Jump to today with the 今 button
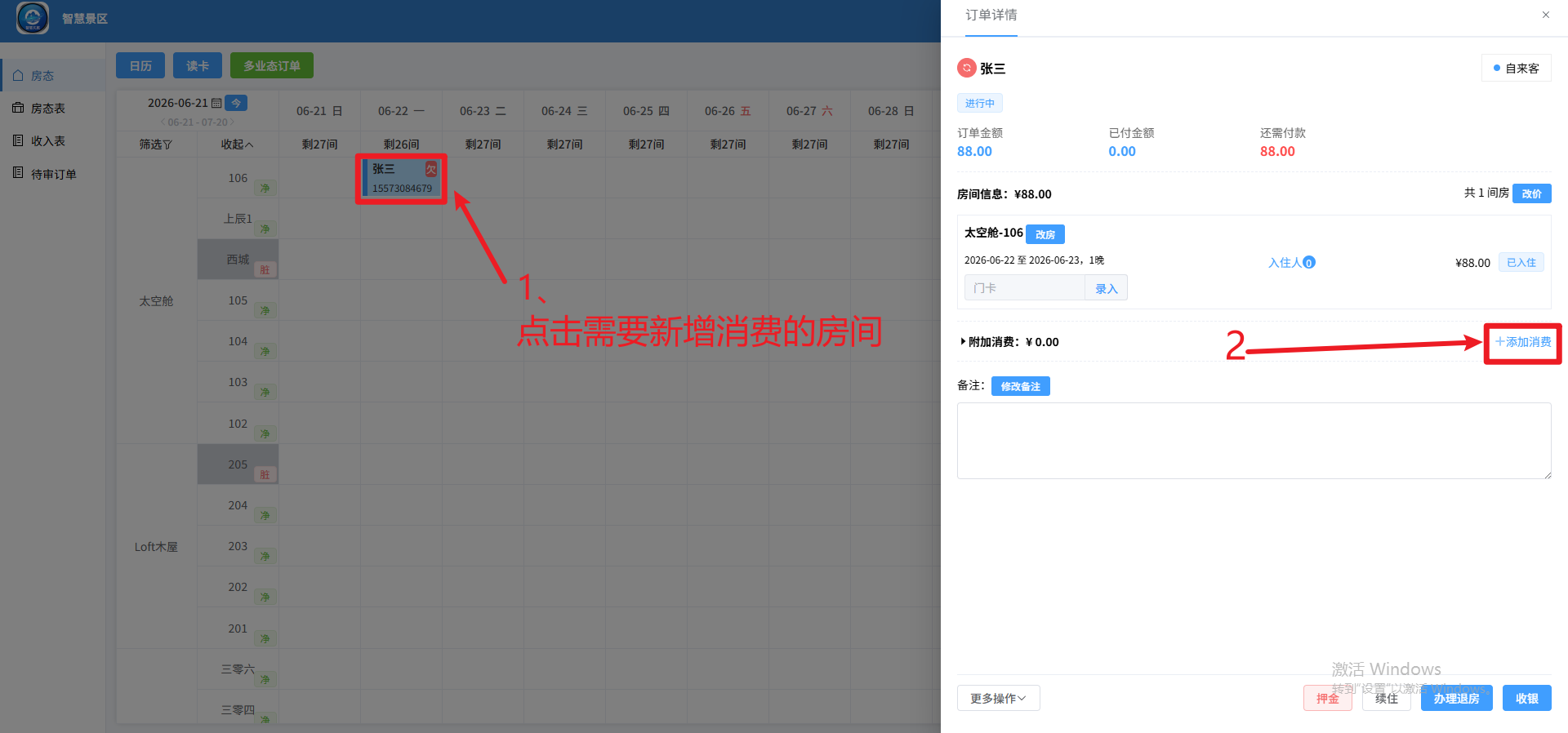This screenshot has height=733, width=1568. coord(236,103)
